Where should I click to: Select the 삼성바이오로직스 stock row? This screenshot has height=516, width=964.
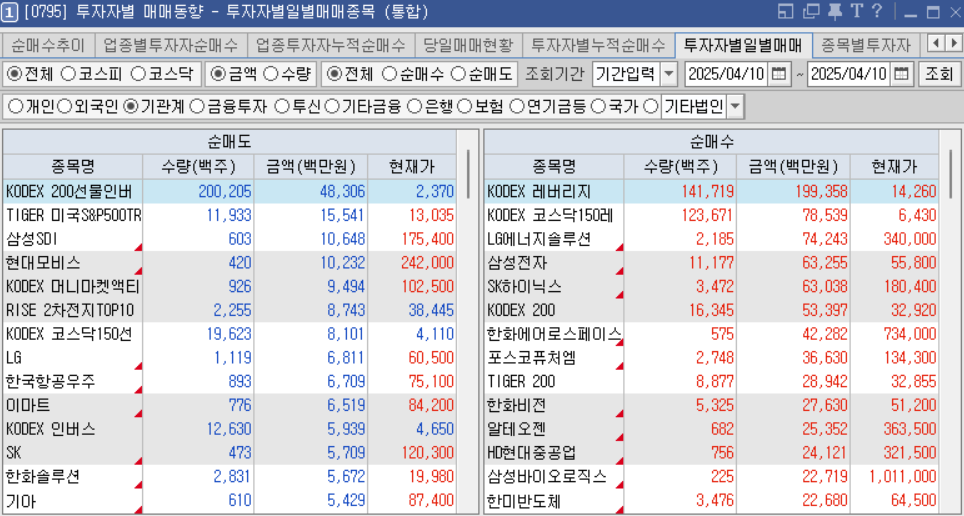pyautogui.click(x=711, y=476)
